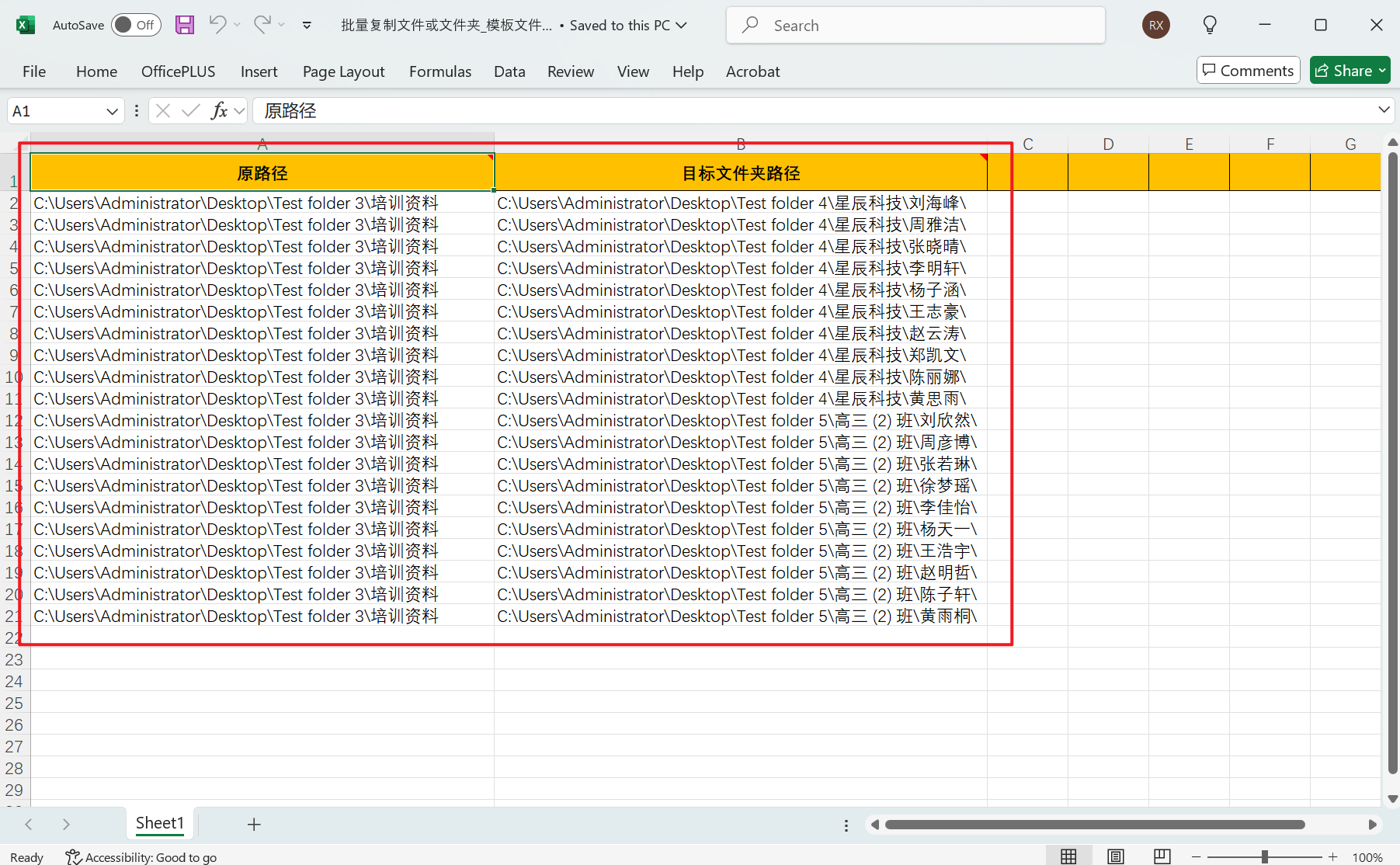Click the lightbulb tips icon
This screenshot has width=1400, height=865.
(1209, 24)
